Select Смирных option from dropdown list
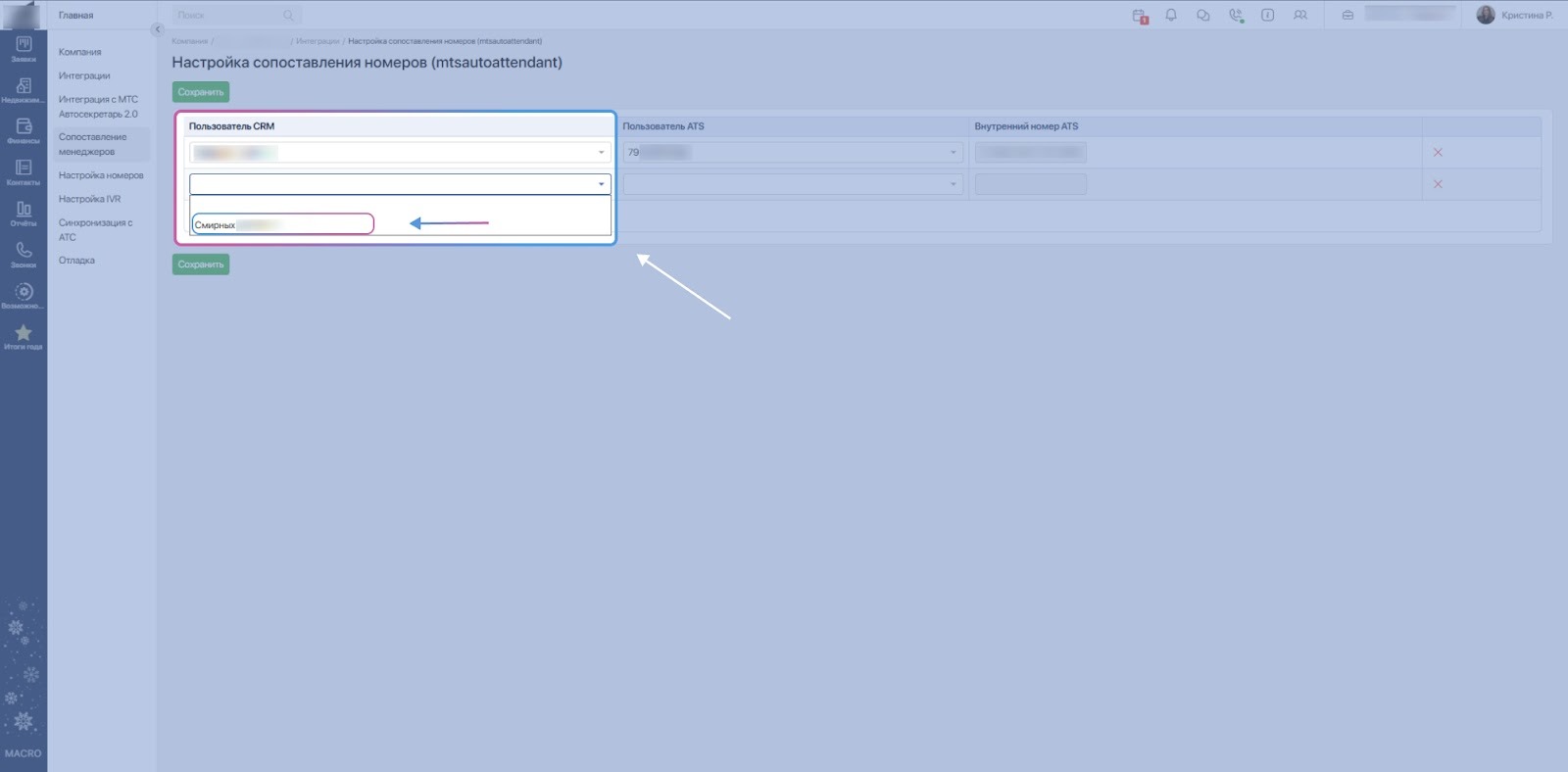 pos(282,224)
